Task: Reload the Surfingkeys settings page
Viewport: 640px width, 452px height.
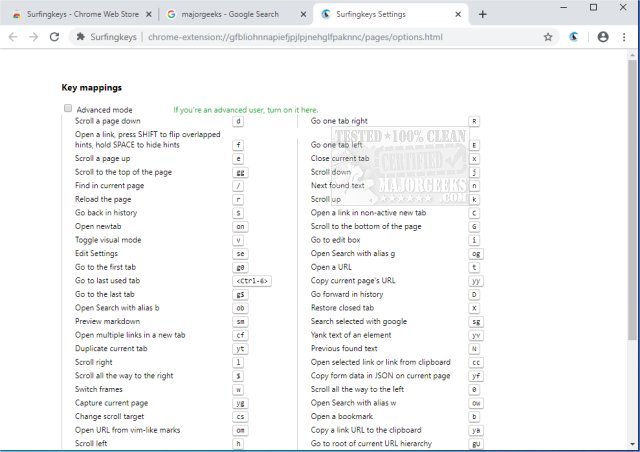Action: click(55, 36)
